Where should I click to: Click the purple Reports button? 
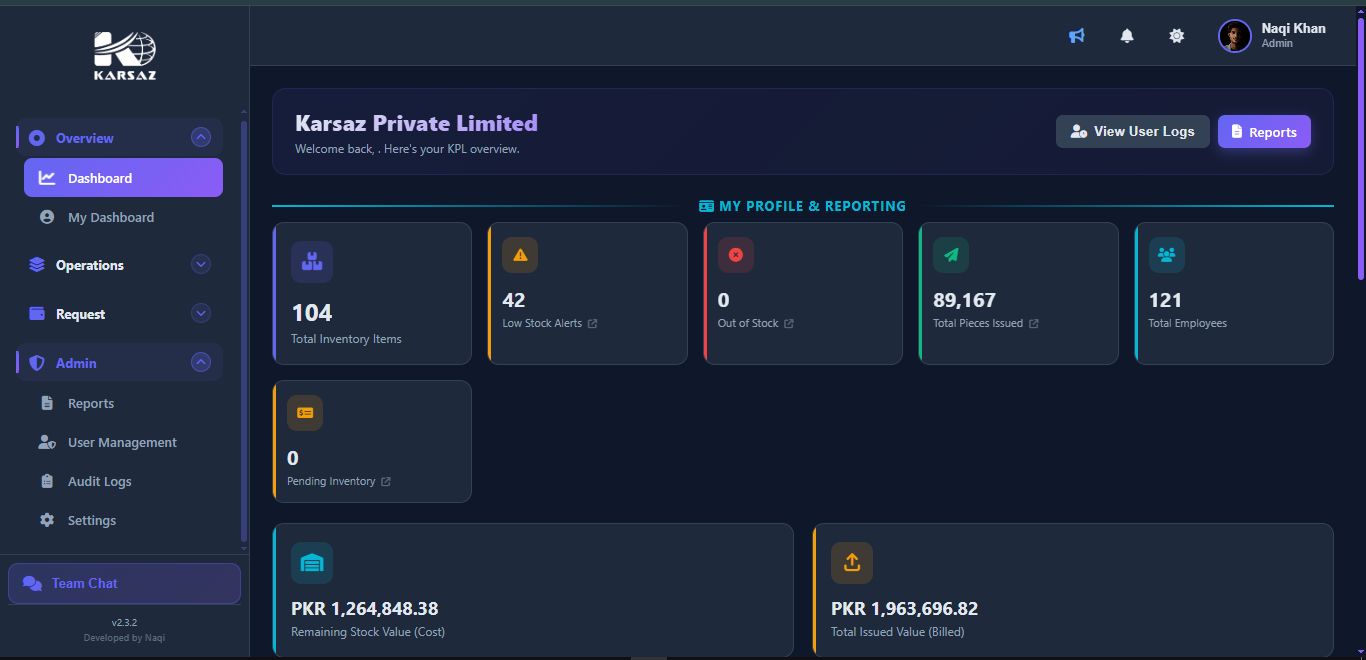pos(1264,132)
